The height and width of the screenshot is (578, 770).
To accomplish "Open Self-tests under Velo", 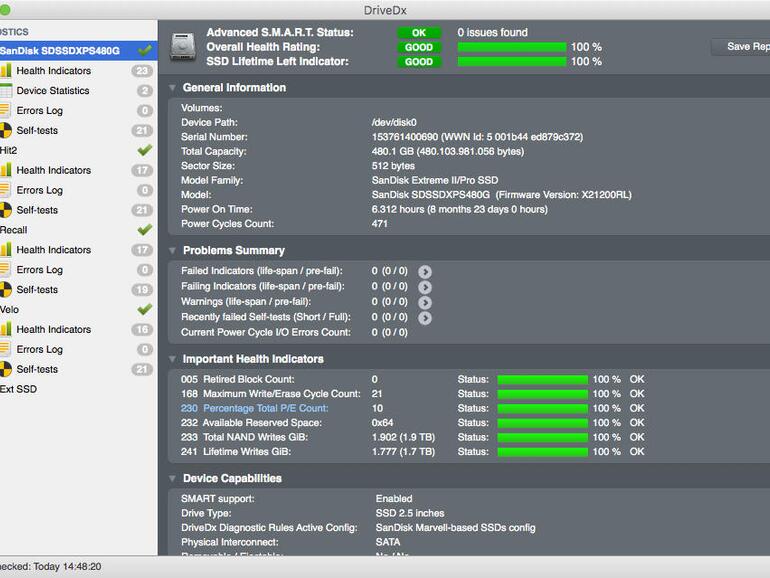I will click(79, 369).
